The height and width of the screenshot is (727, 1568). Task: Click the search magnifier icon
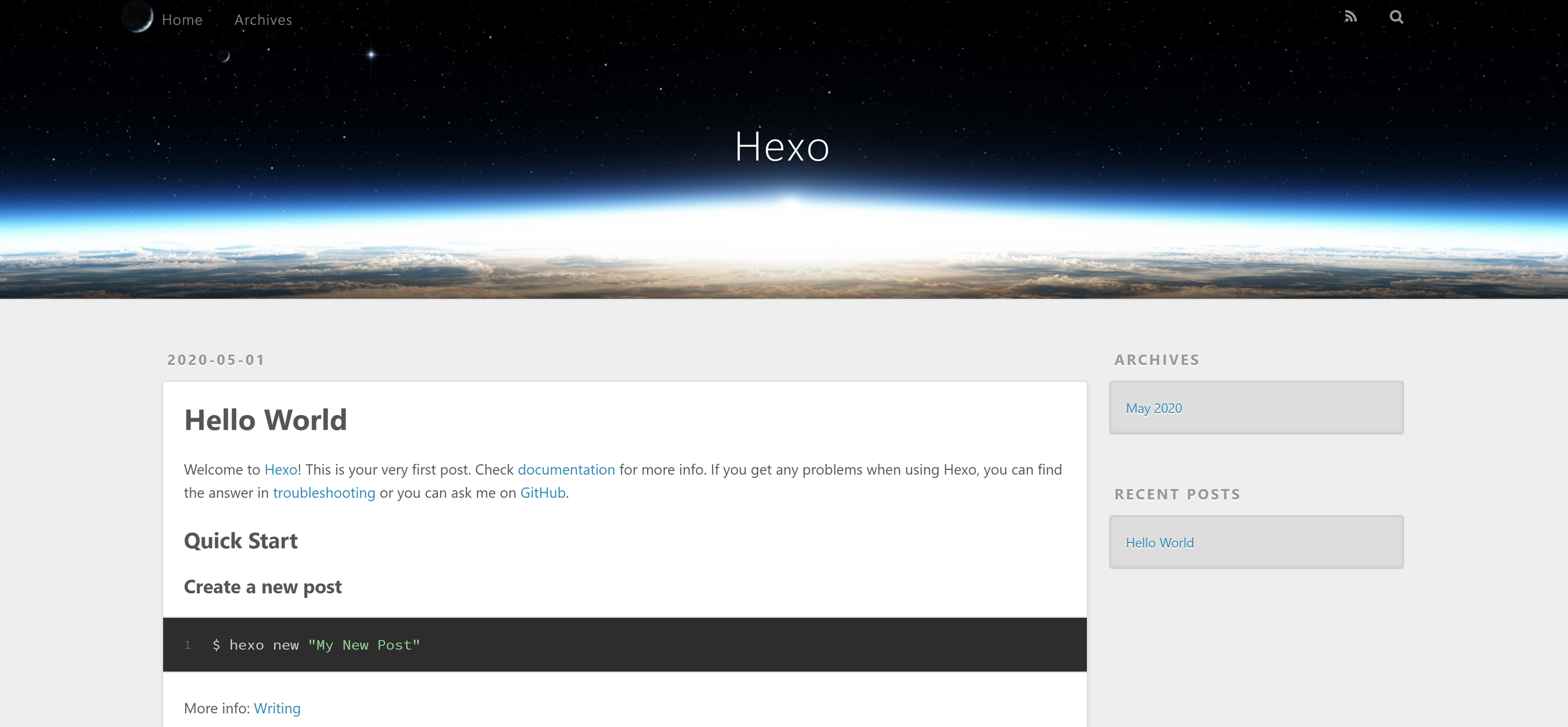1396,17
